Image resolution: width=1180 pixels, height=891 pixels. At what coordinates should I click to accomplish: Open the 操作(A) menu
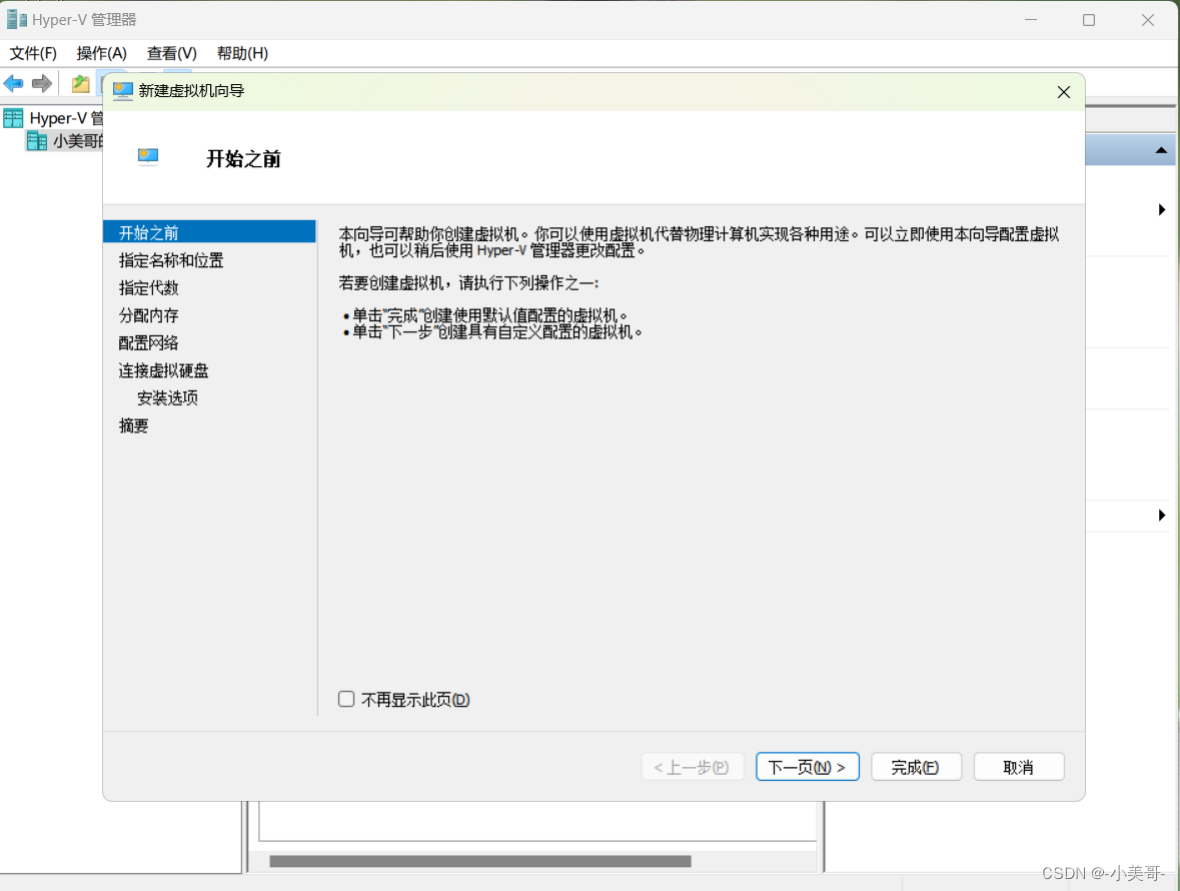(x=100, y=53)
